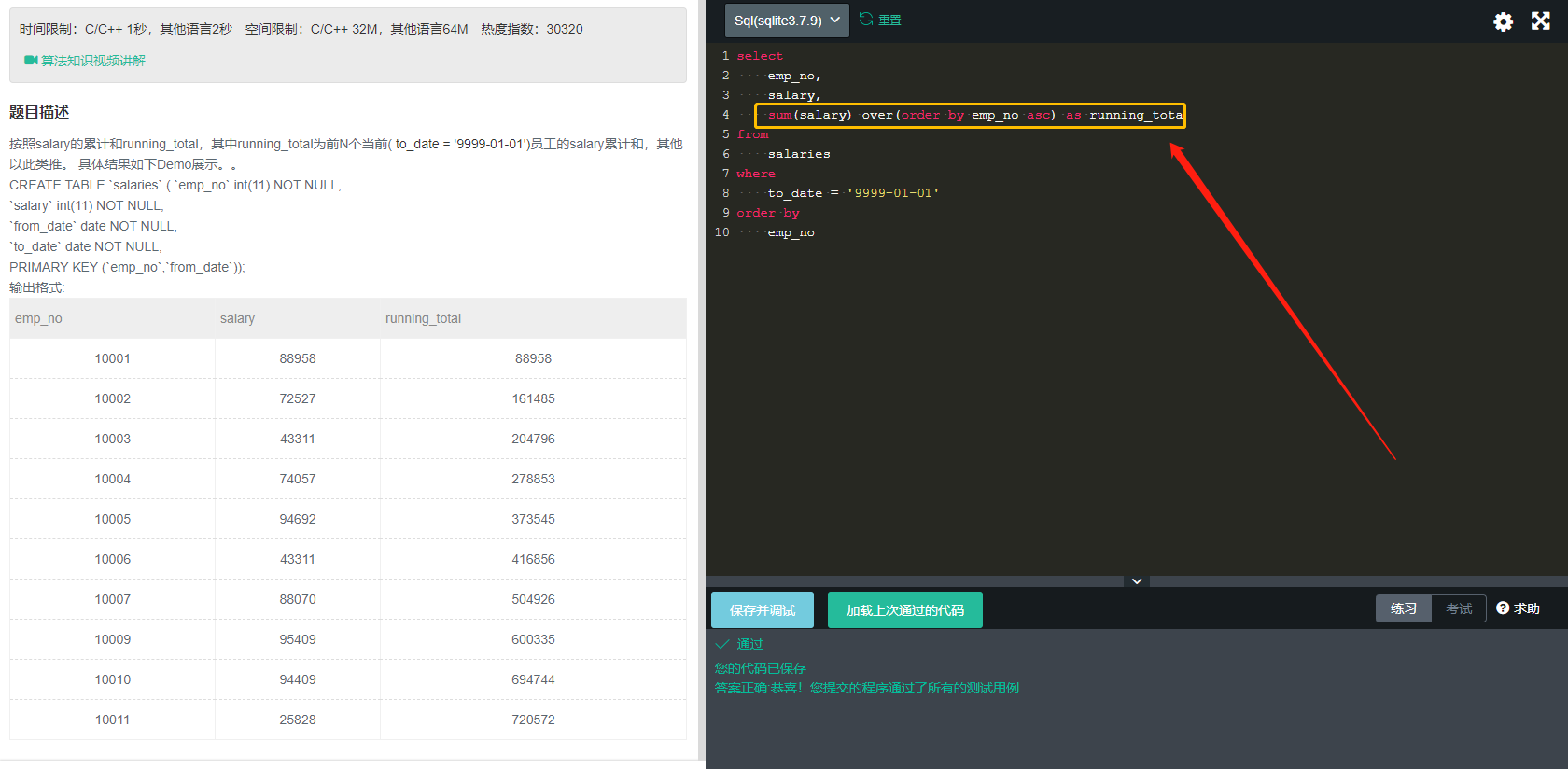1568x769 pixels.
Task: Click the reset code refresh icon
Action: 866,20
